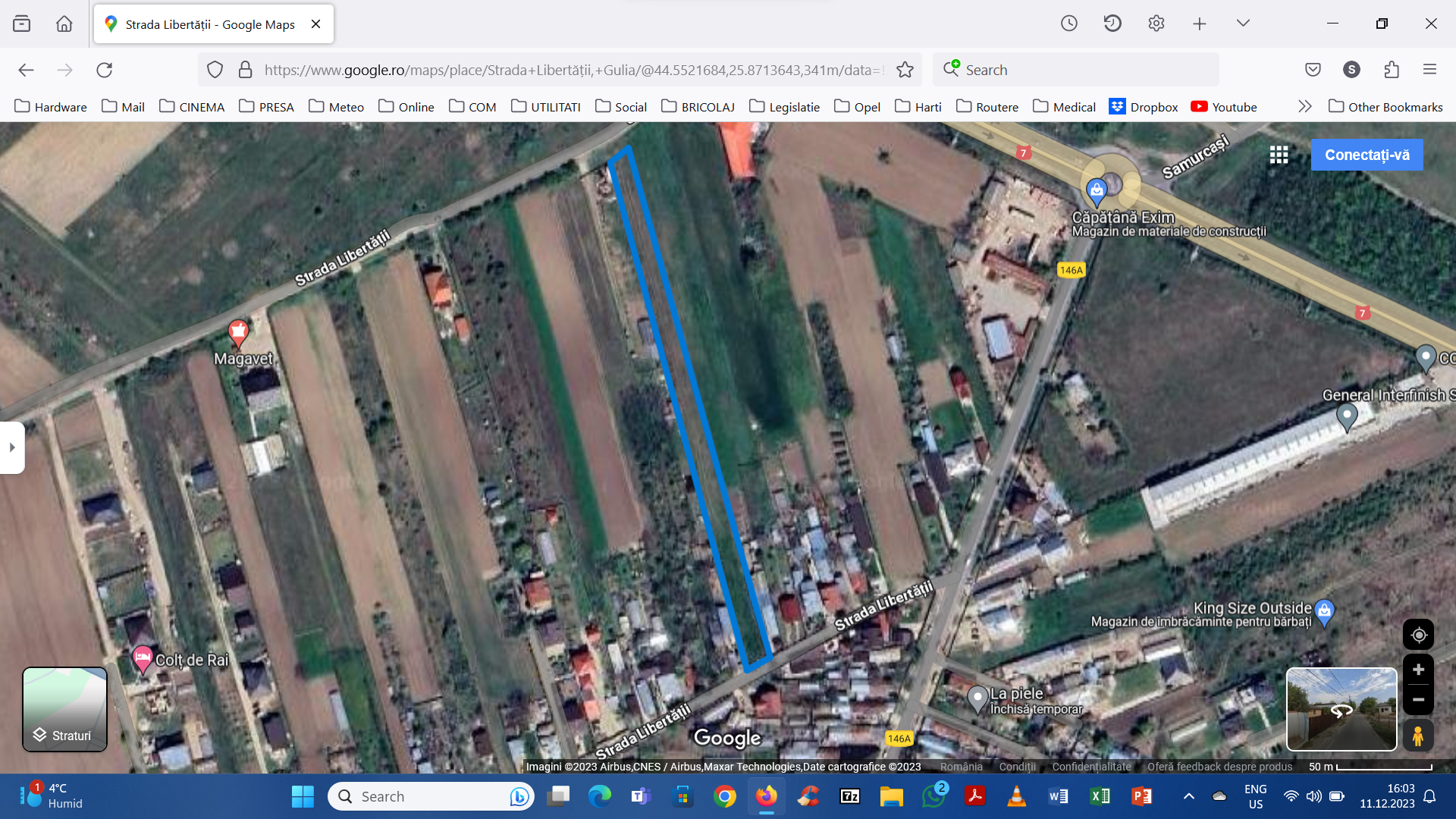Bookmark this page with star icon
Viewport: 1456px width, 819px height.
coord(905,70)
